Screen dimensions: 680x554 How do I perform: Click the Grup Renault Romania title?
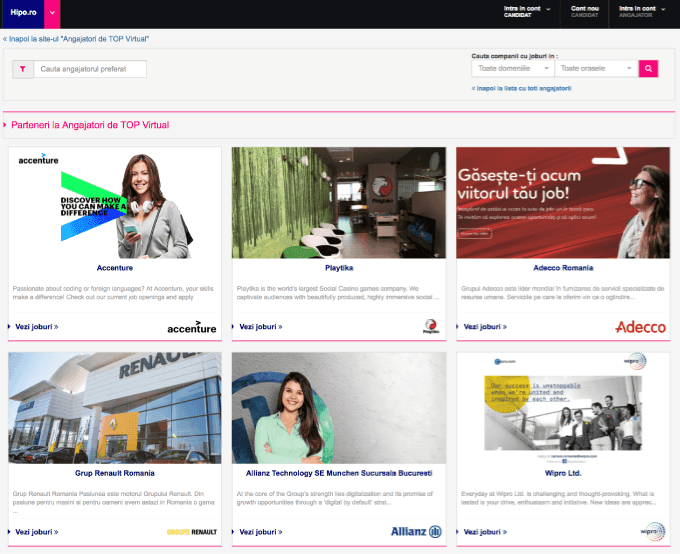[x=115, y=473]
